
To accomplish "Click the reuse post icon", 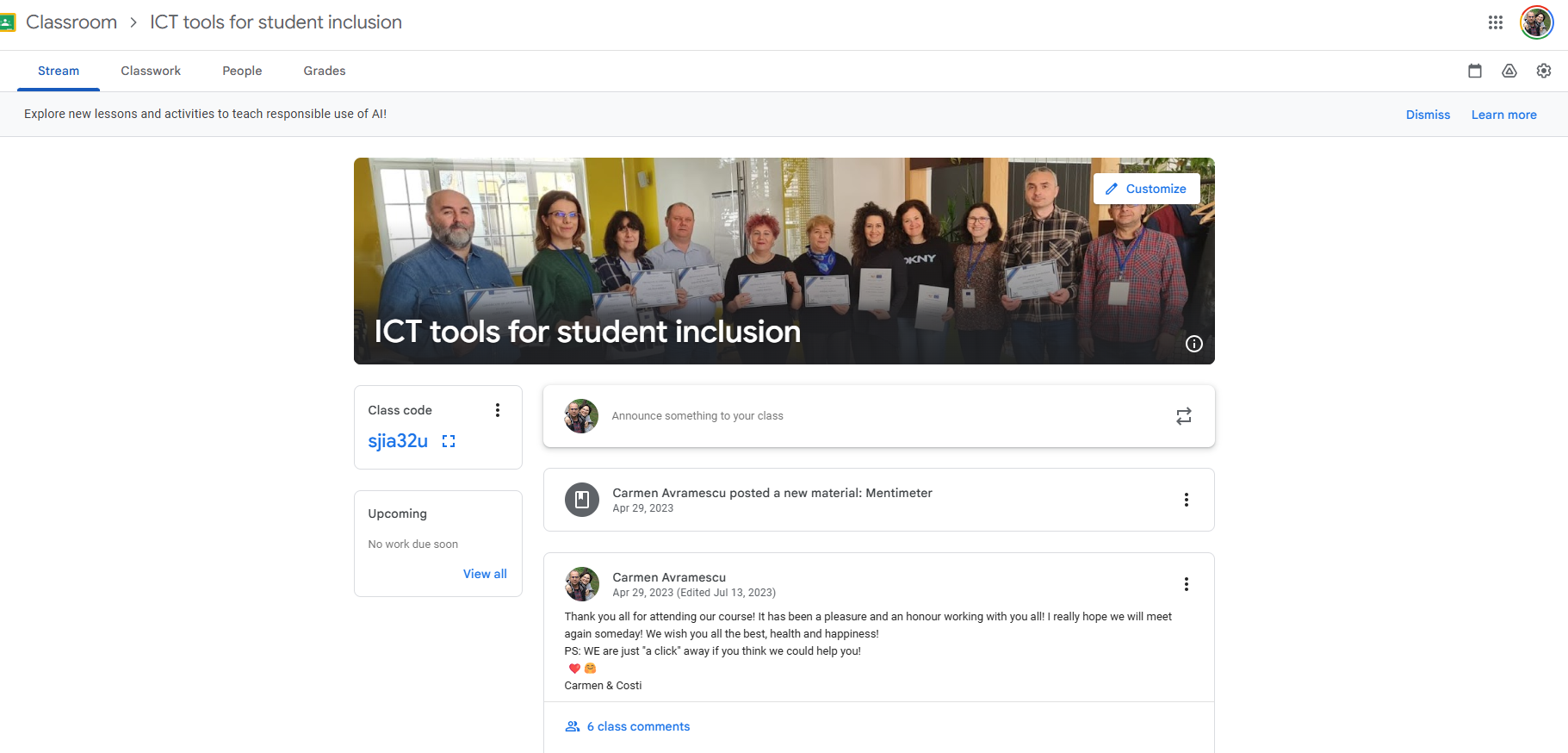I will click(x=1184, y=416).
